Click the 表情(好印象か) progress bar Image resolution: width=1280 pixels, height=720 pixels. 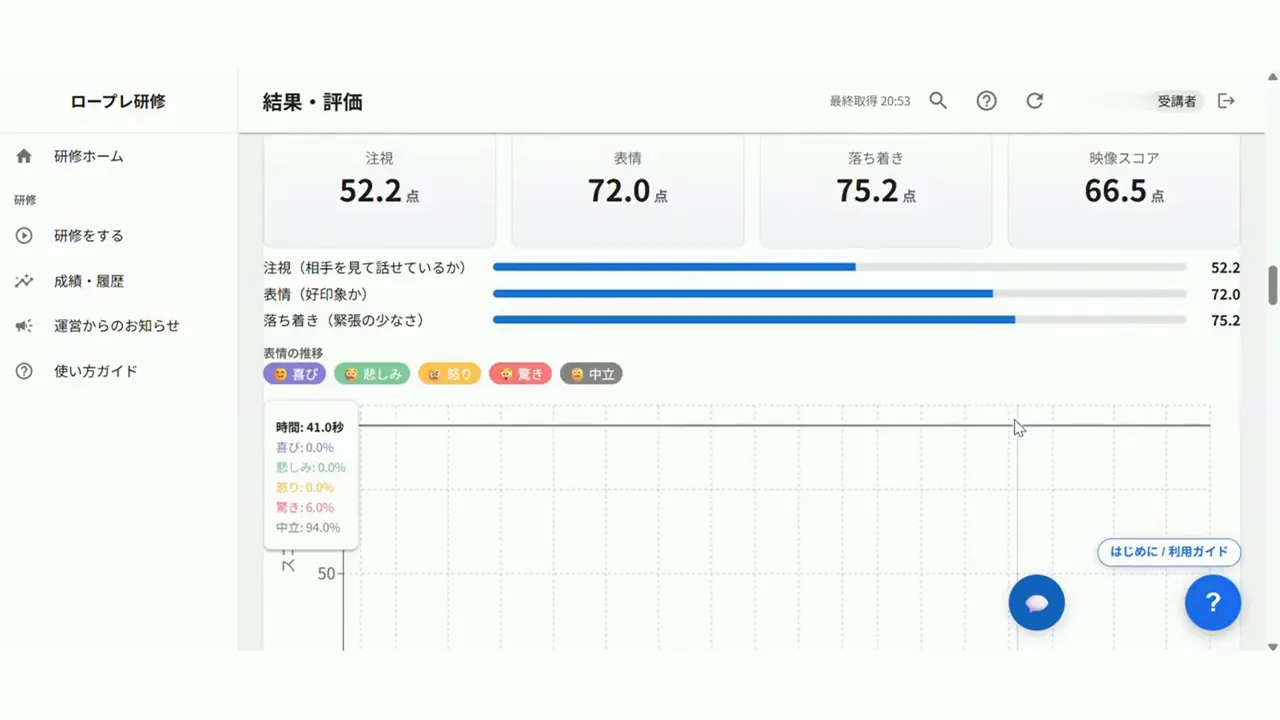tap(839, 294)
